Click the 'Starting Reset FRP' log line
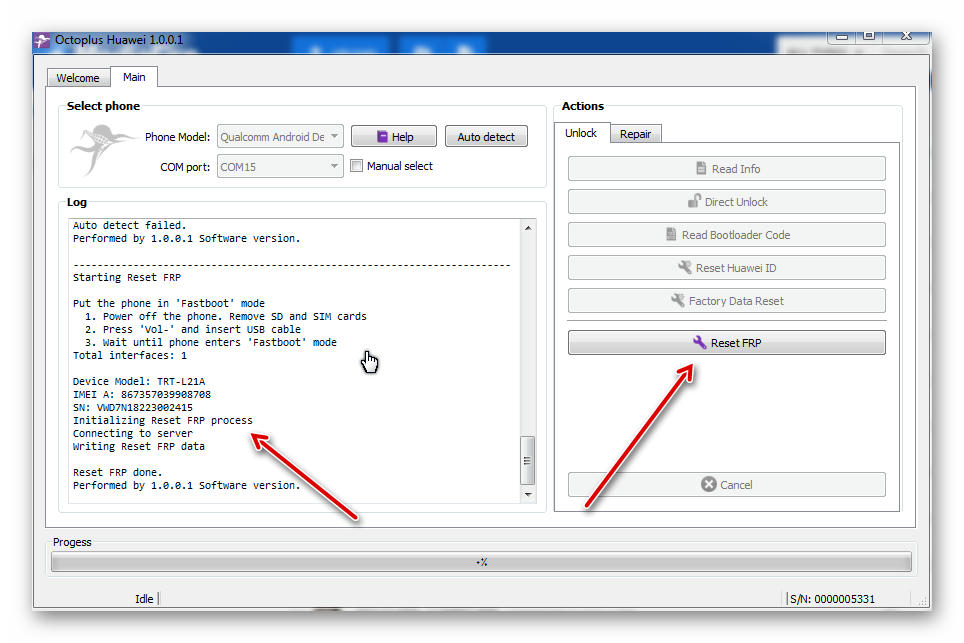 [x=127, y=277]
